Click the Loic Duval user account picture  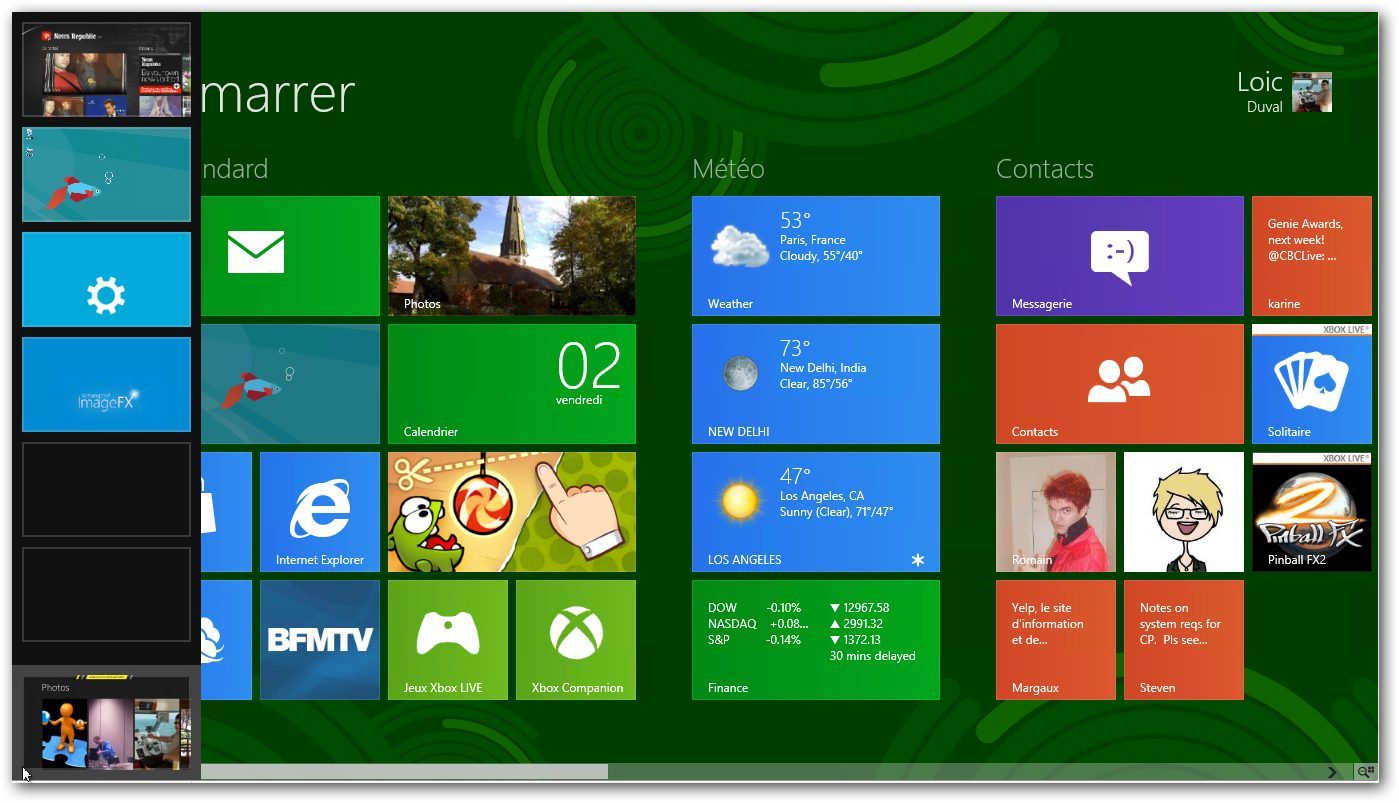click(1311, 92)
